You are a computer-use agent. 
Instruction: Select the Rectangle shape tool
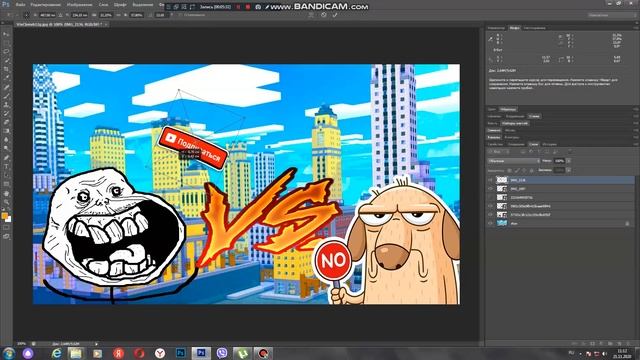6,184
